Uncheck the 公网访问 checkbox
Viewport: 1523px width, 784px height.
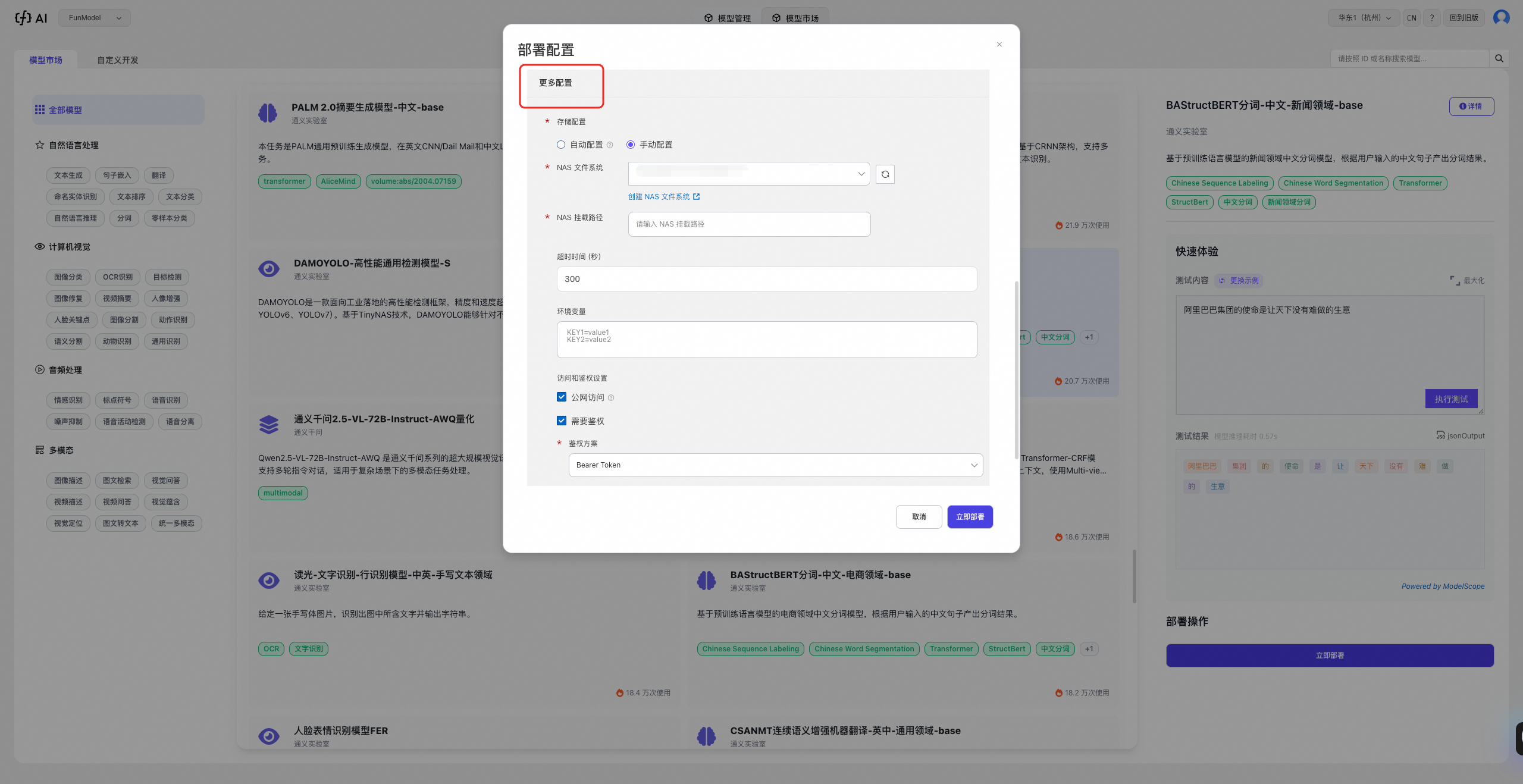(562, 397)
